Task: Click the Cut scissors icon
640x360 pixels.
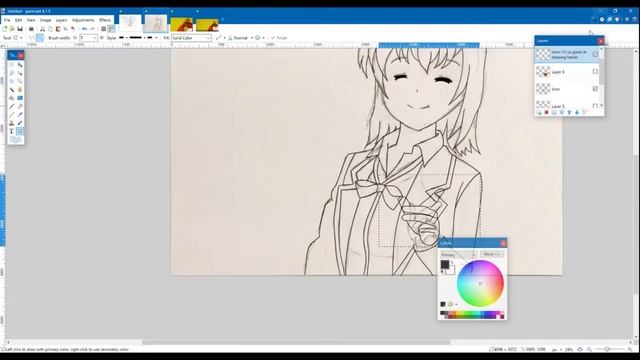Action: 42,29
